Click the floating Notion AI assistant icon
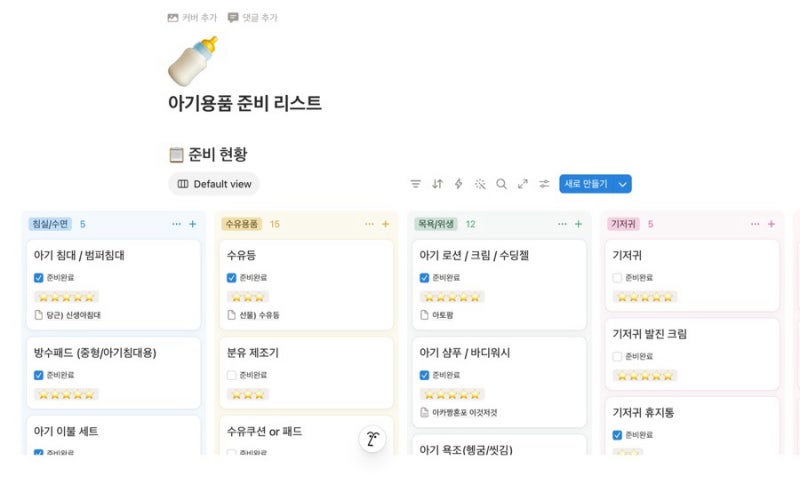 click(372, 439)
